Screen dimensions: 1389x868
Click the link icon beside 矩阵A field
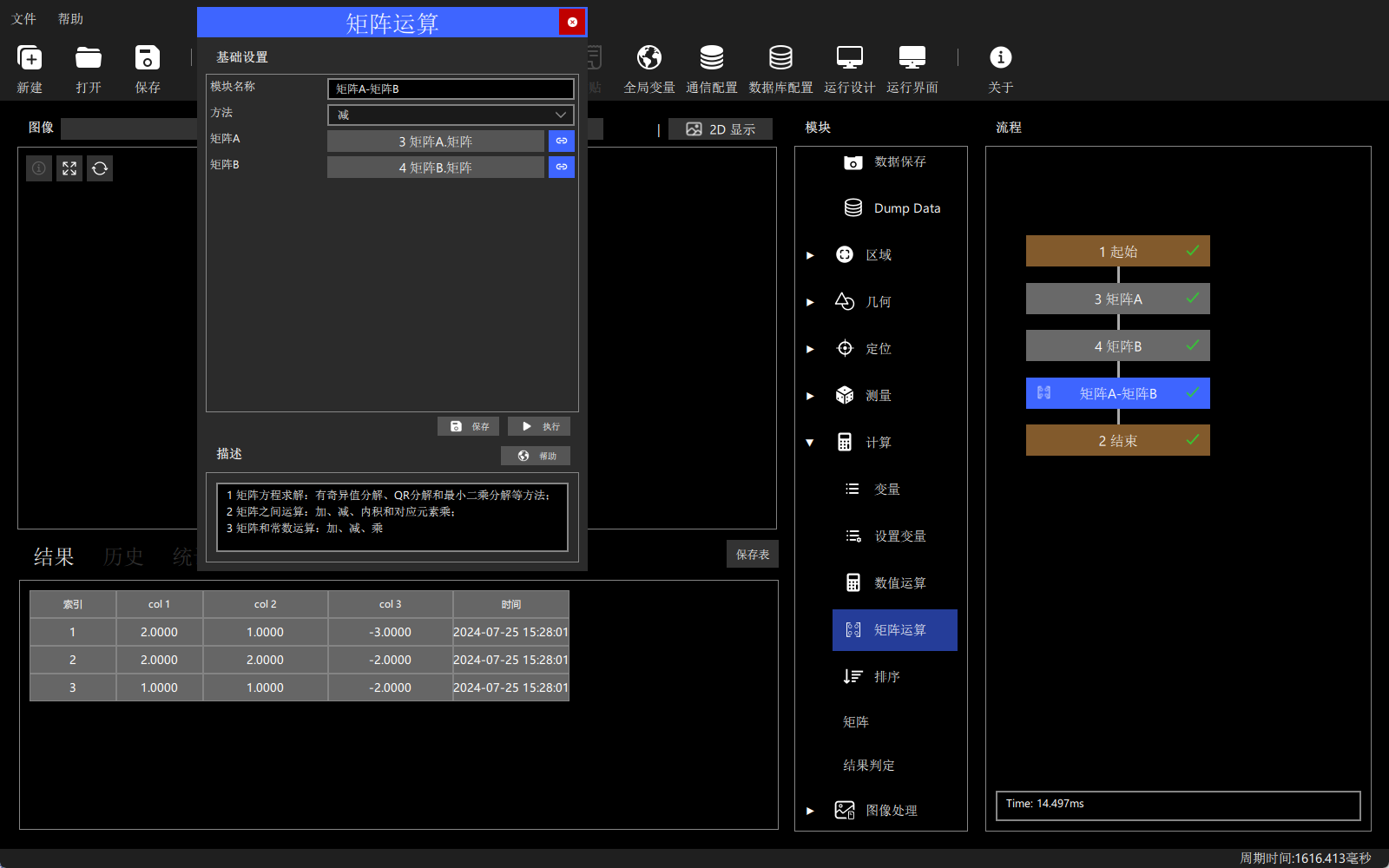coord(562,141)
